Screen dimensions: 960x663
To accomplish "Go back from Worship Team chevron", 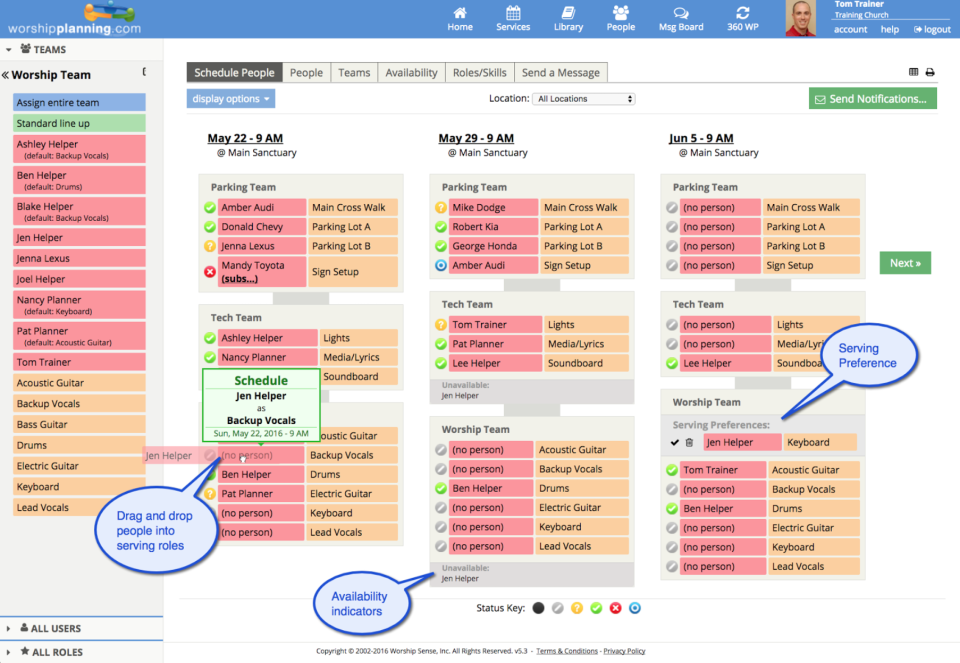I will (6, 75).
